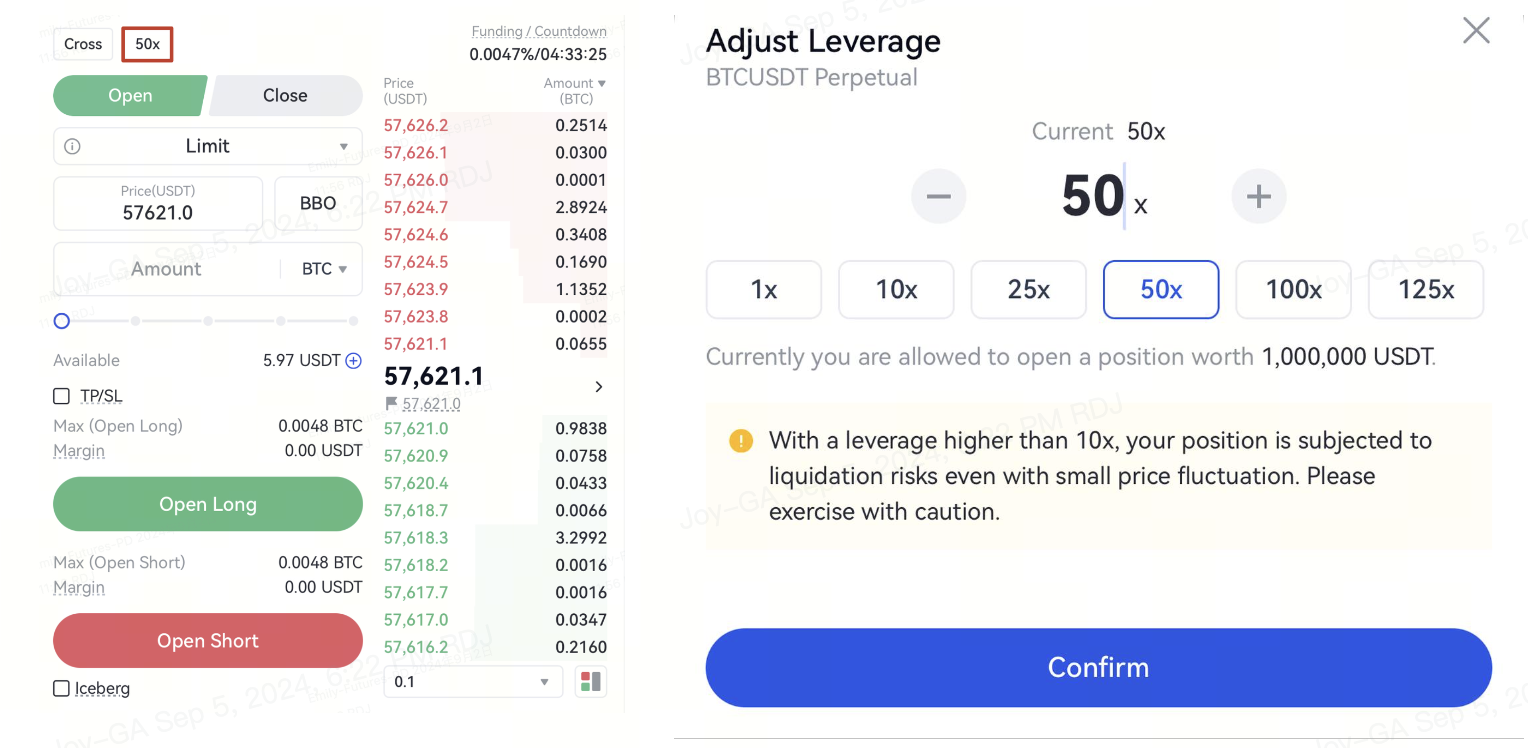Click the order book layout icon

[x=590, y=682]
